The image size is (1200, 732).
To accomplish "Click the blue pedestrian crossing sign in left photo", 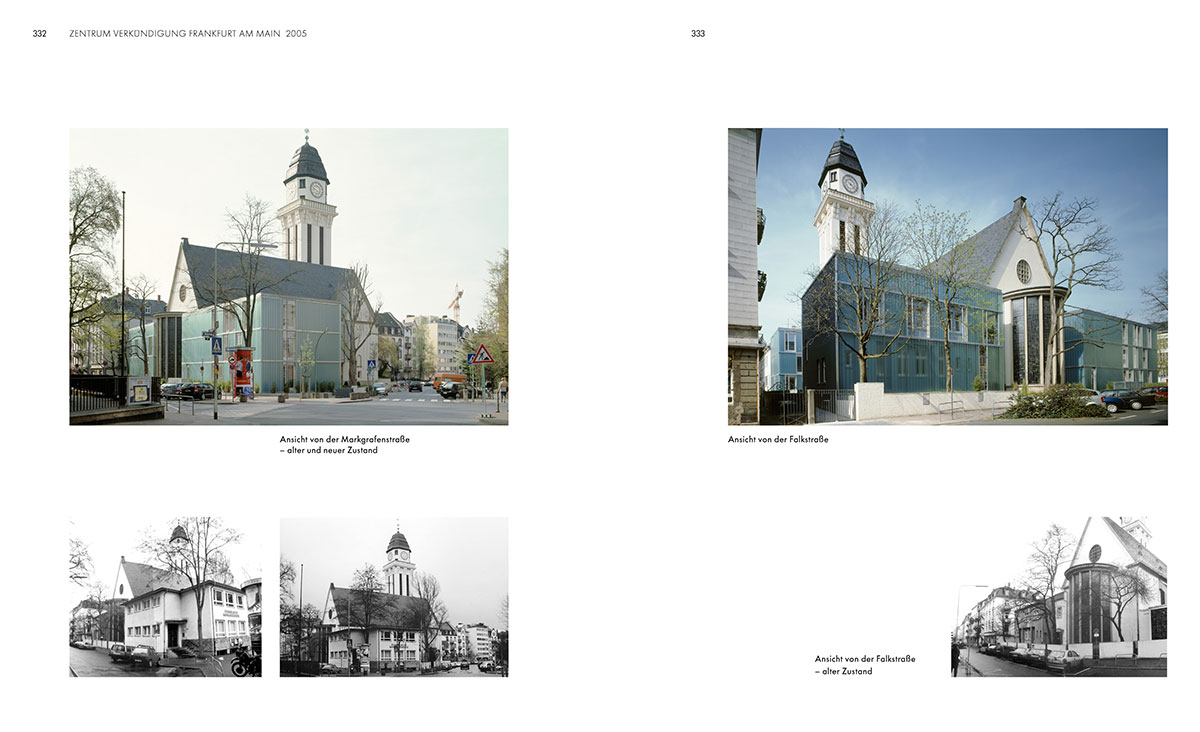I will pos(216,345).
